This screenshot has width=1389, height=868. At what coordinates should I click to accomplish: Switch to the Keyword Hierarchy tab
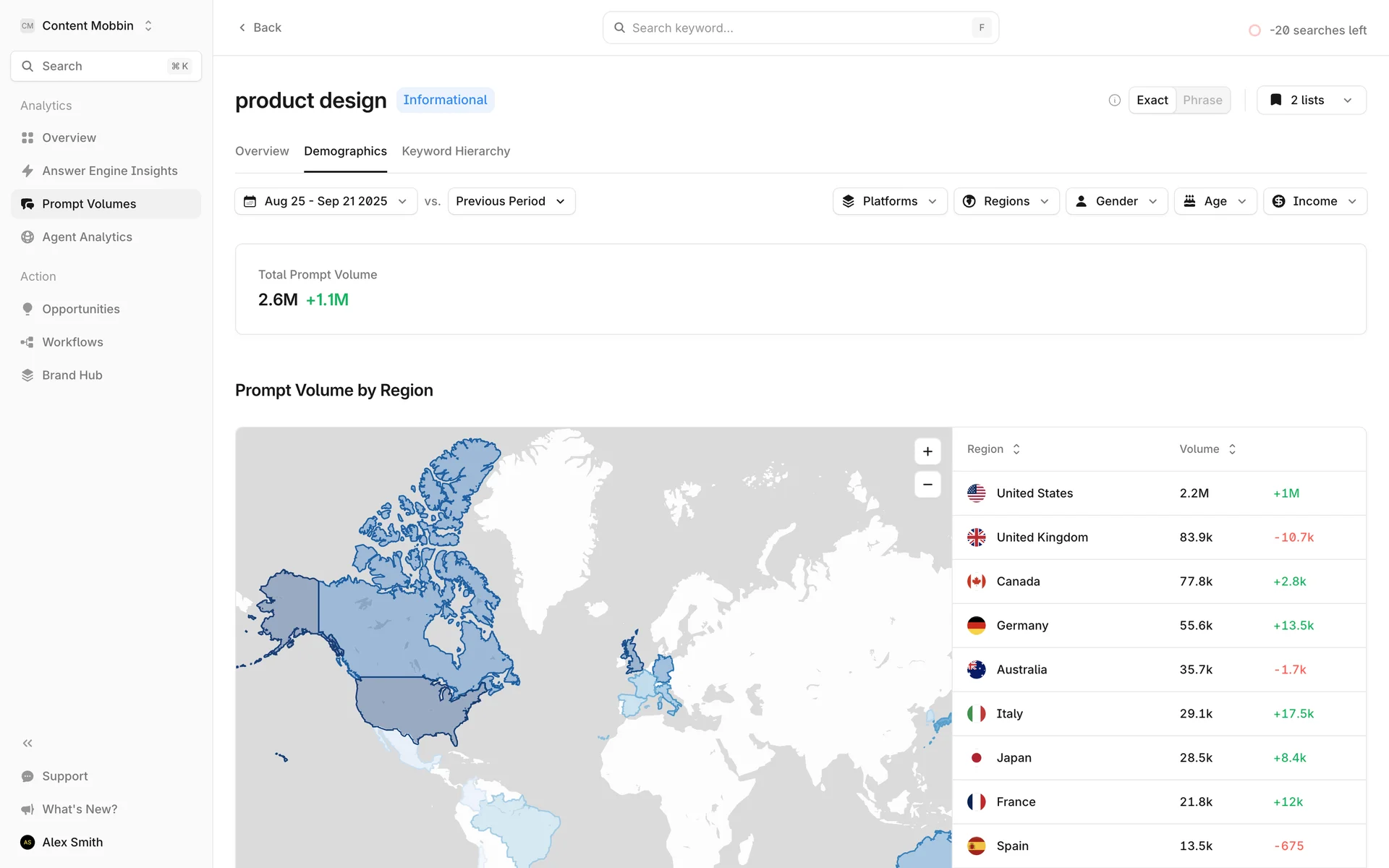(456, 151)
